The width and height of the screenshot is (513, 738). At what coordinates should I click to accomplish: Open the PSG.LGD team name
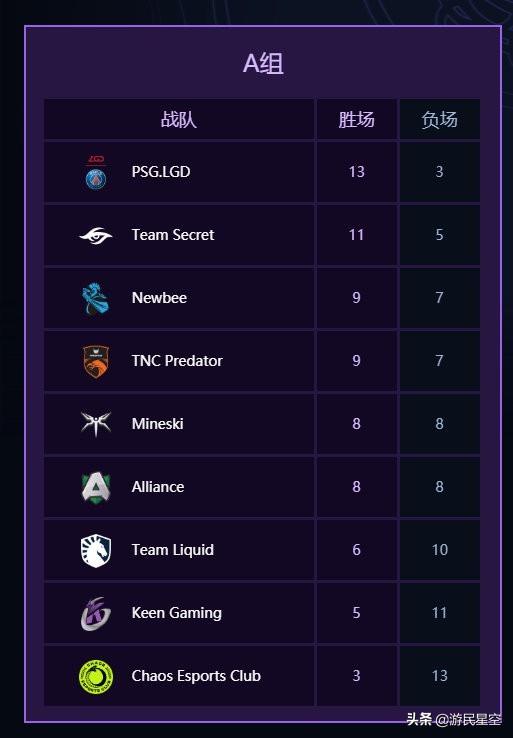pos(161,172)
